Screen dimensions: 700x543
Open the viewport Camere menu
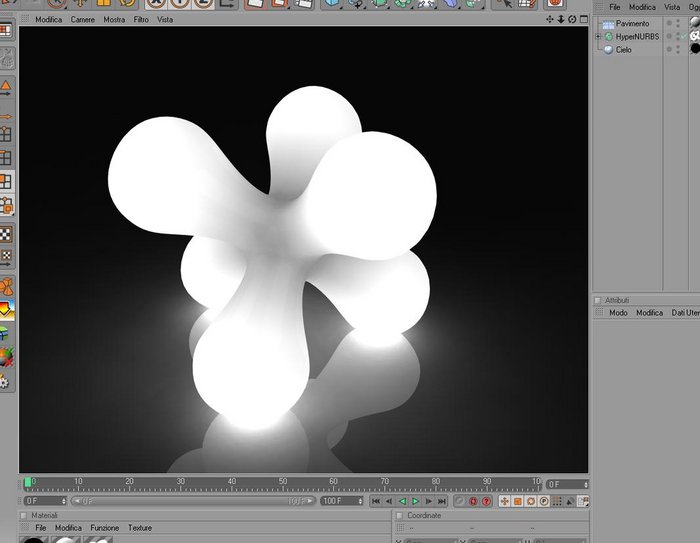click(x=83, y=20)
